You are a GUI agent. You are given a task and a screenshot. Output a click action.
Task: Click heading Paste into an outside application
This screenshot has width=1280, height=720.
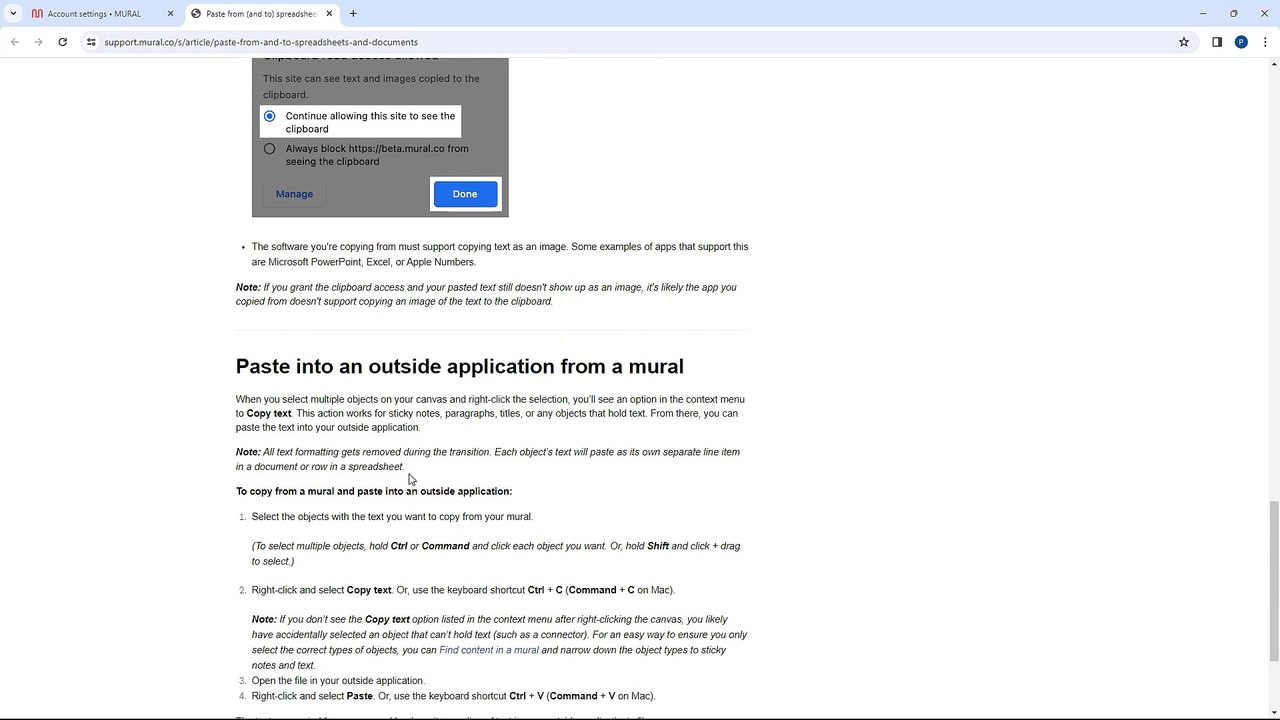coord(460,366)
